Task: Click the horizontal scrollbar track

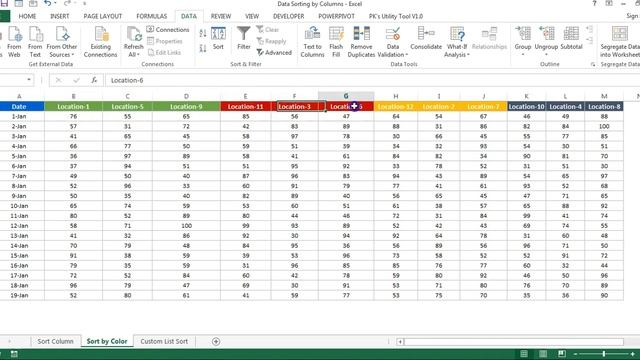Action: [x=513, y=342]
